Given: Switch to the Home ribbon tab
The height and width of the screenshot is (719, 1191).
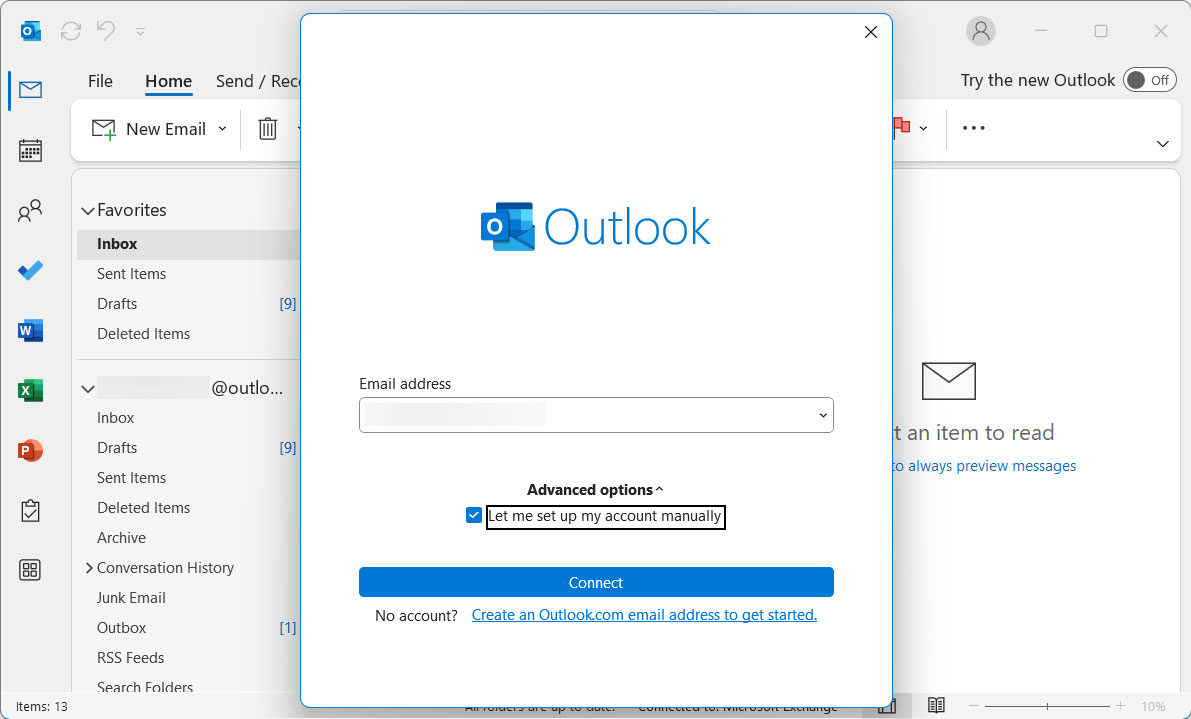Looking at the screenshot, I should pyautogui.click(x=168, y=81).
